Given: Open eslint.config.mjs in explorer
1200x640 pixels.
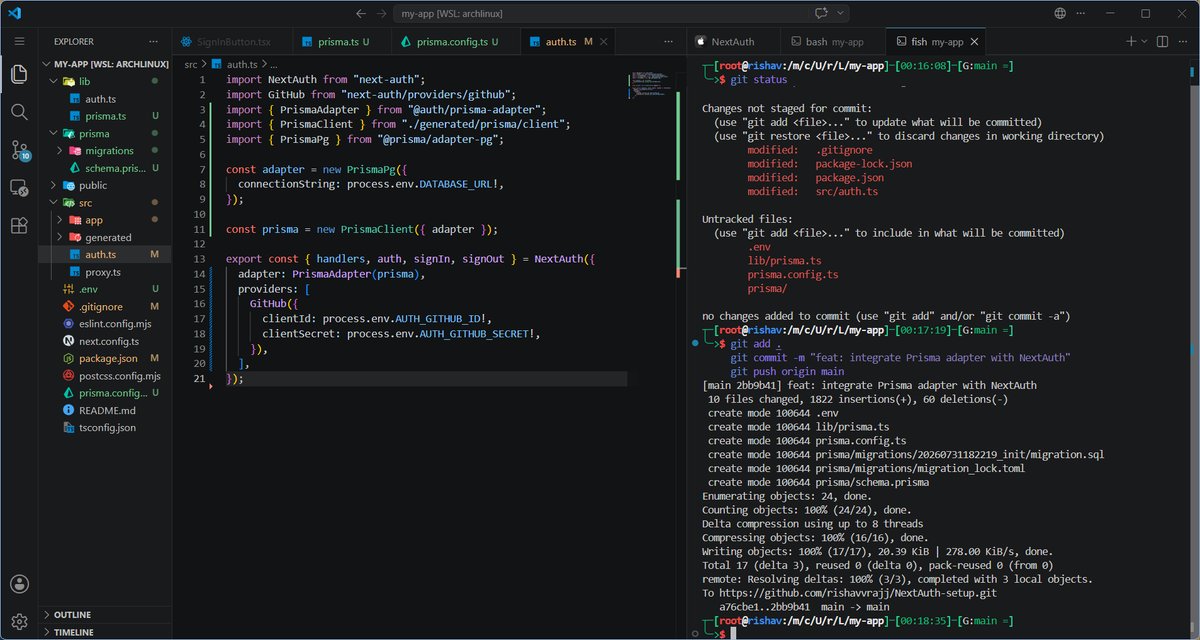Looking at the screenshot, I should click(x=105, y=324).
